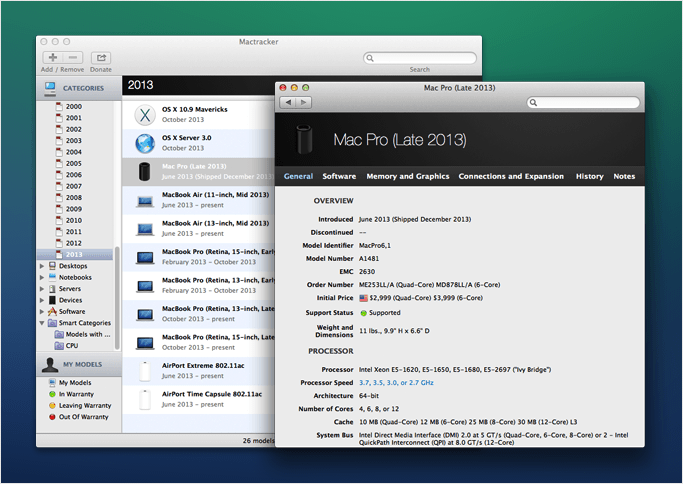
Task: Click the CATEGORIES sidebar header
Action: pos(79,88)
